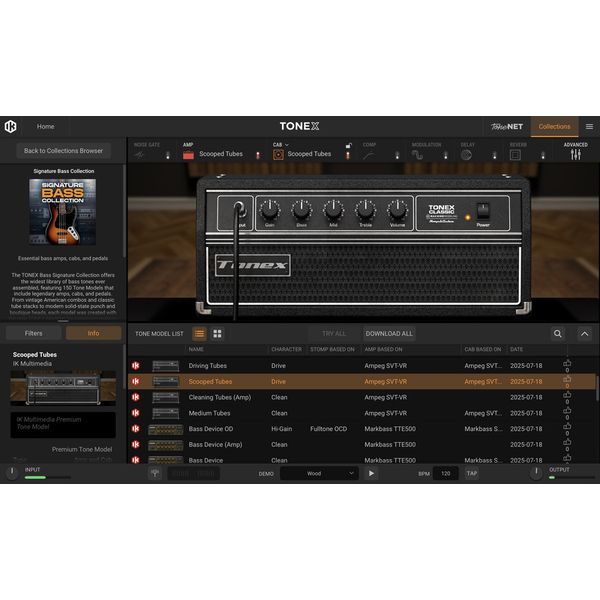600x600 pixels.
Task: Switch to list view of tone models
Action: 199,333
